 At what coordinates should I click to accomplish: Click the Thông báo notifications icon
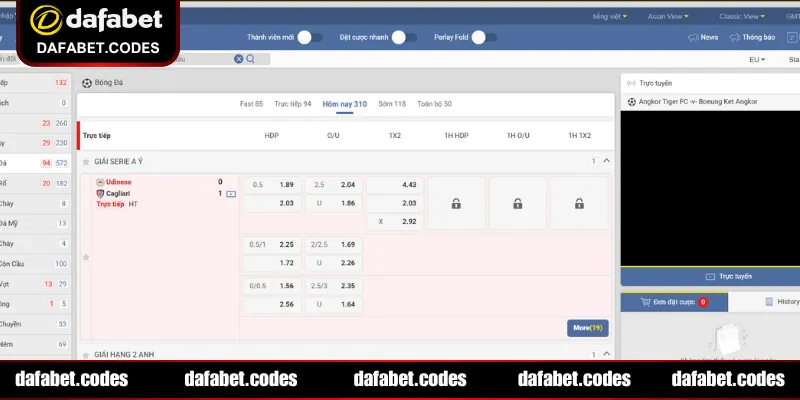click(x=735, y=37)
